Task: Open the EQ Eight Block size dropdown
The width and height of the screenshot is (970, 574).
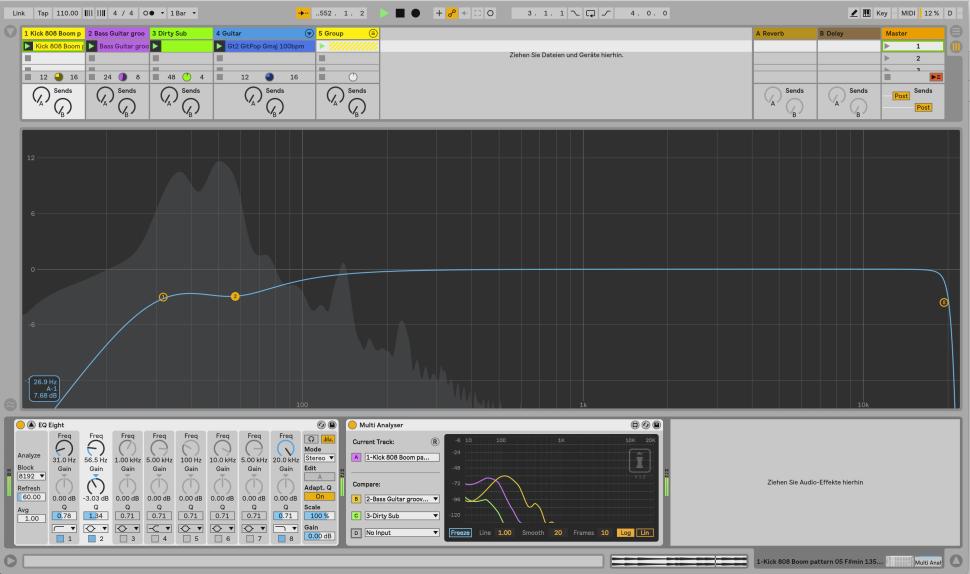Action: 31,476
